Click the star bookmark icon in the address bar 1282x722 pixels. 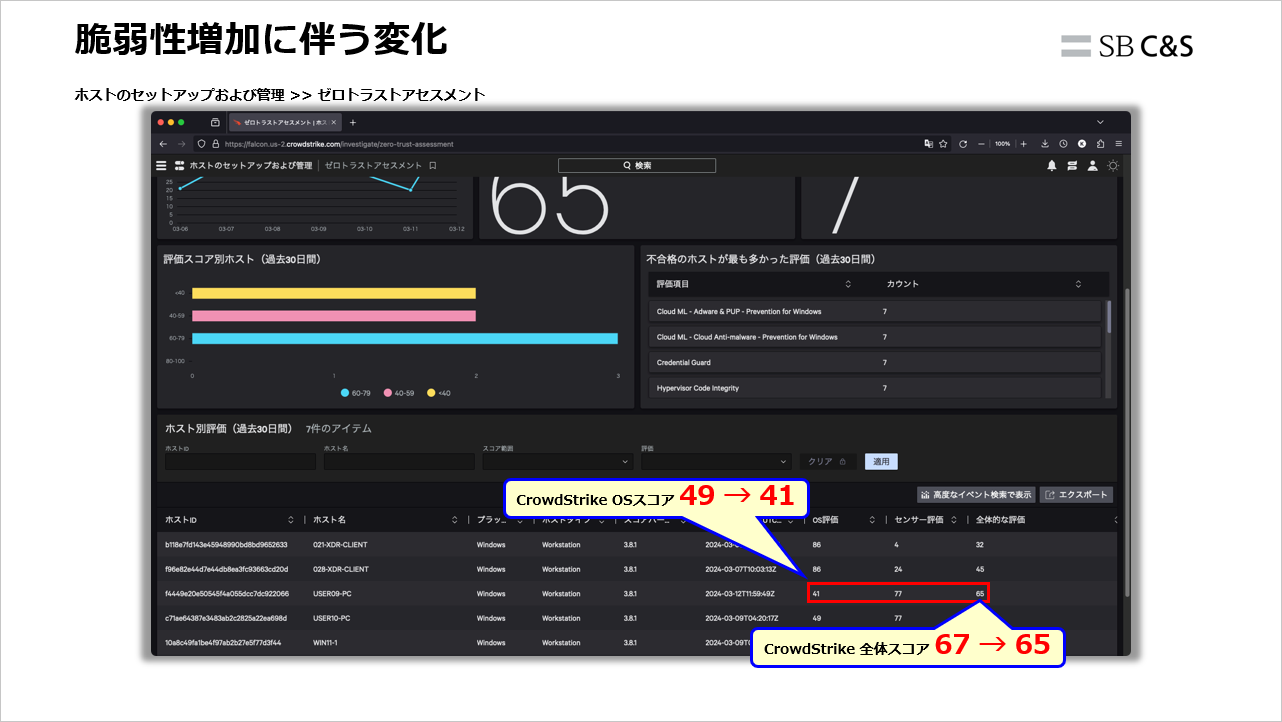[x=941, y=143]
